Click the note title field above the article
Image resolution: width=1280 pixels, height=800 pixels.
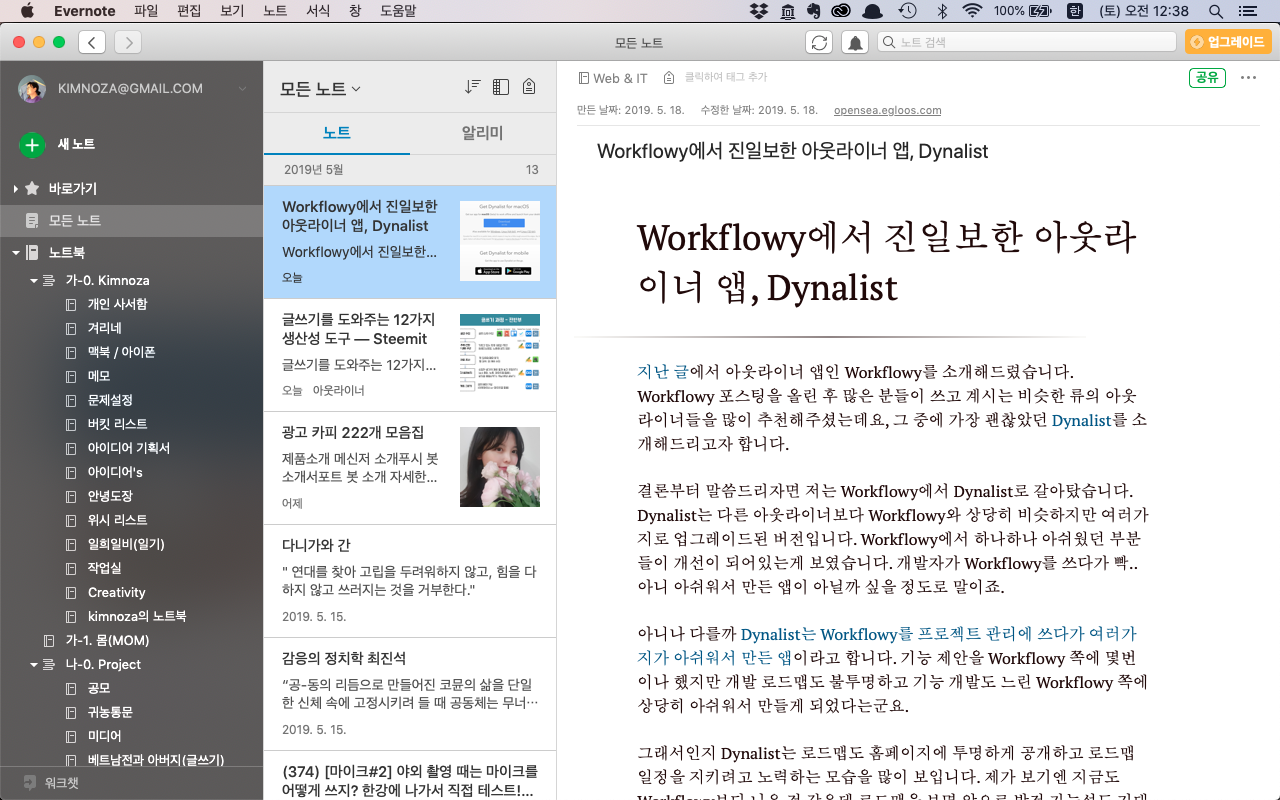tap(792, 152)
